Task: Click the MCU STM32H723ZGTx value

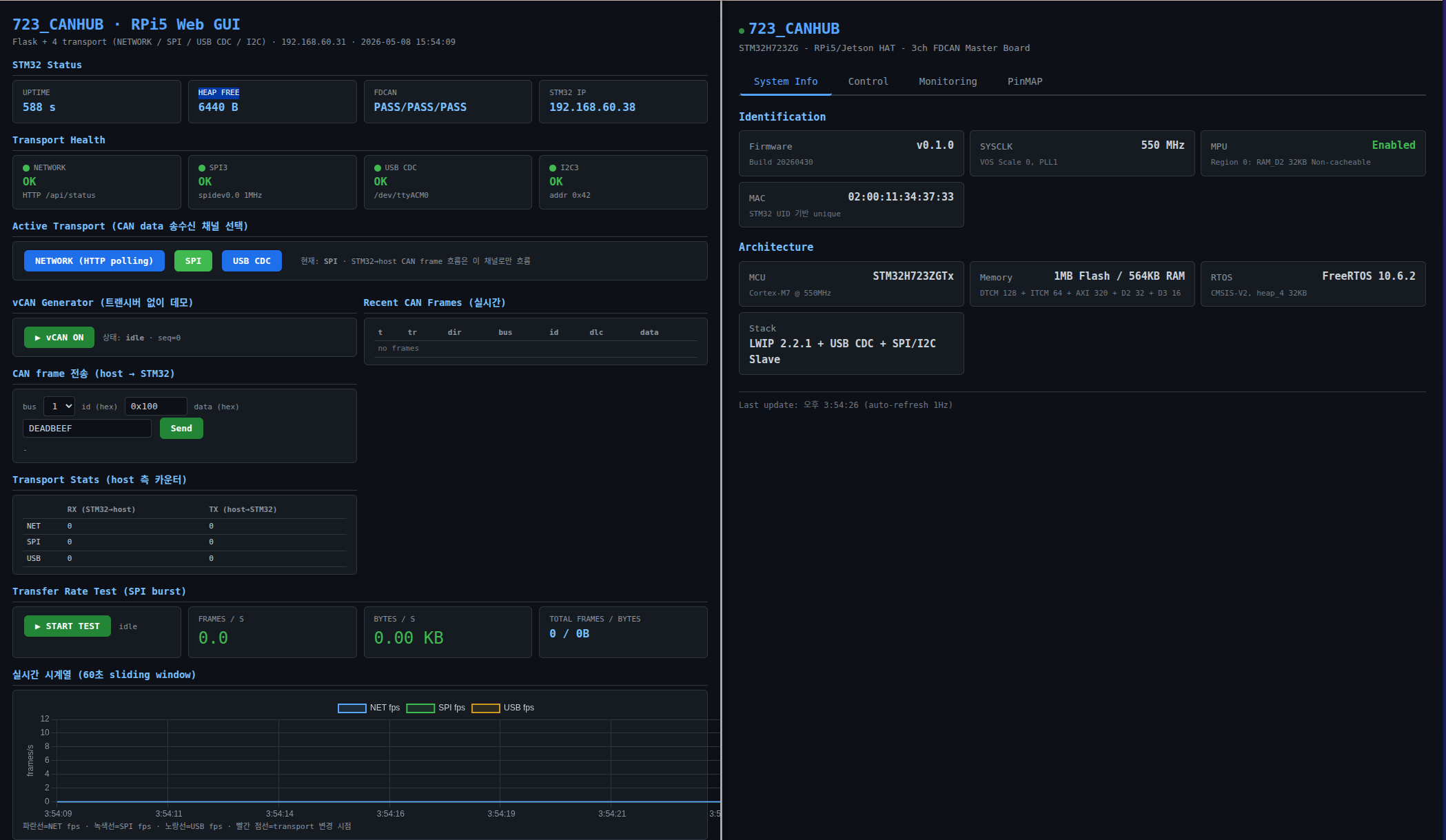Action: point(913,276)
